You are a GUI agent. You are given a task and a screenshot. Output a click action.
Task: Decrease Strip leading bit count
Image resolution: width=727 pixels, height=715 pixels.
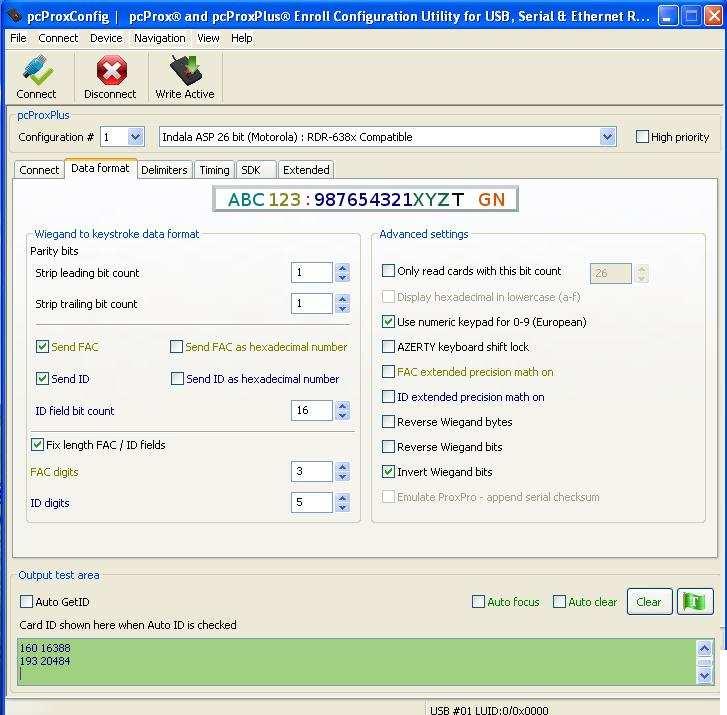point(343,277)
